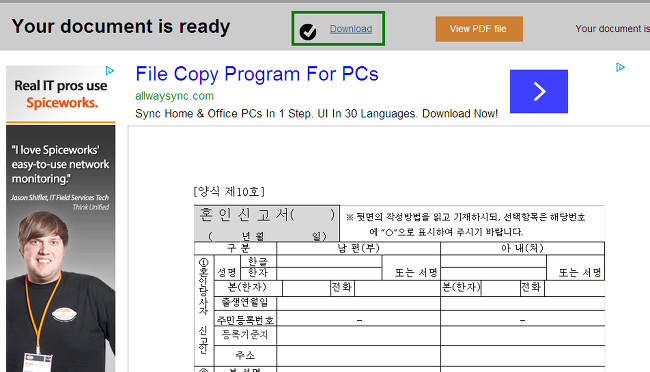
Task: Click the '주민등록번호' row label
Action: pos(245,320)
